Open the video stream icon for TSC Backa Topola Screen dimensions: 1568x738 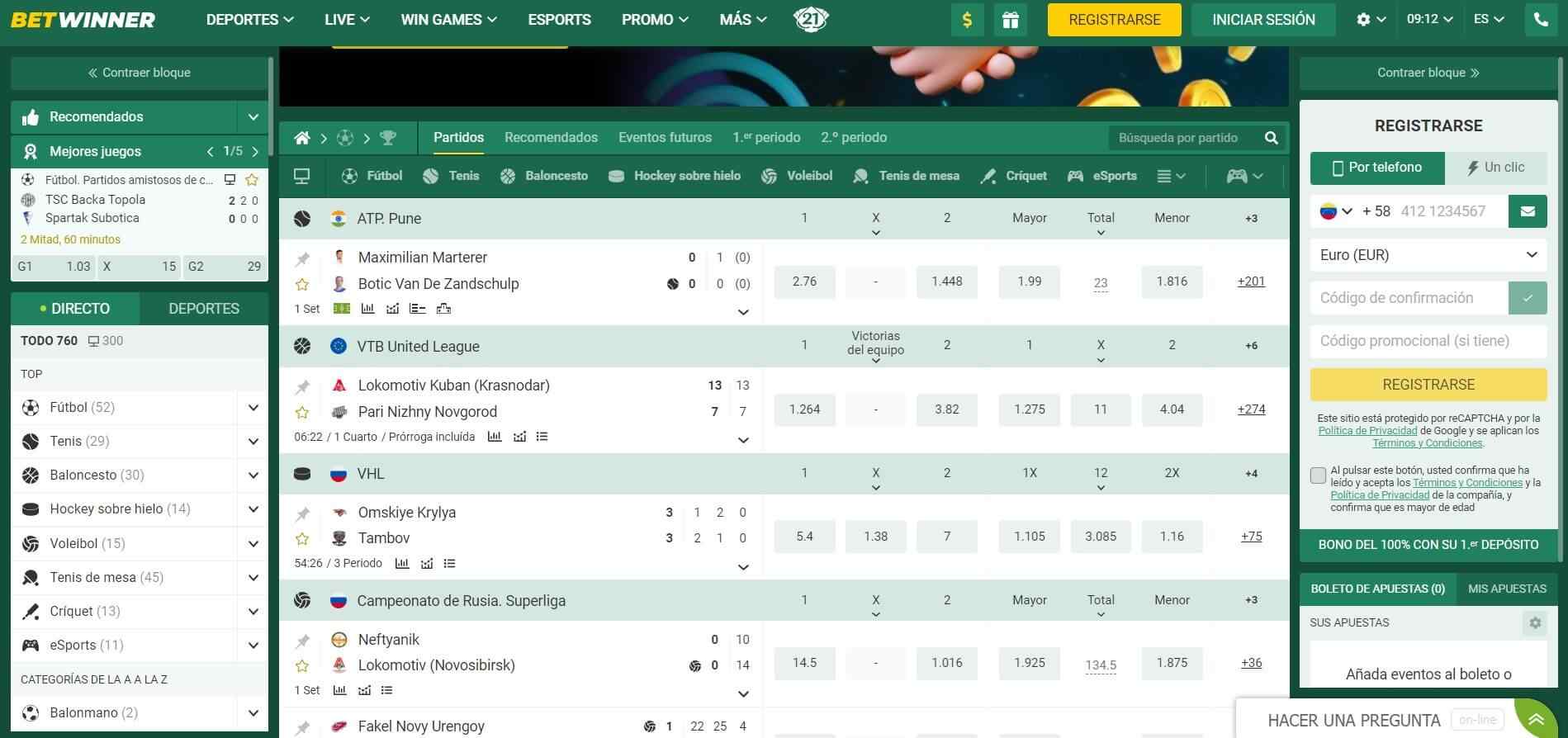pos(230,179)
